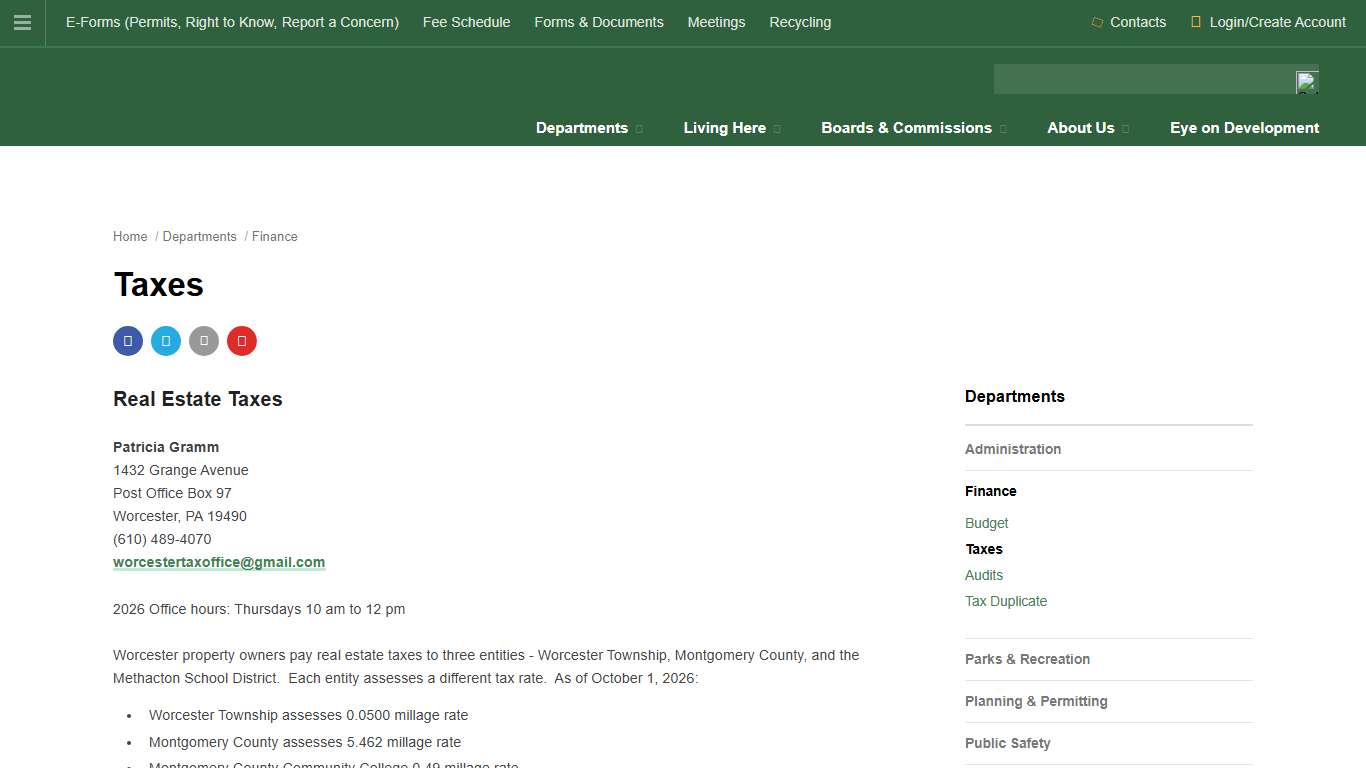Open the Budget page under Finance
The image size is (1366, 768).
[x=986, y=523]
